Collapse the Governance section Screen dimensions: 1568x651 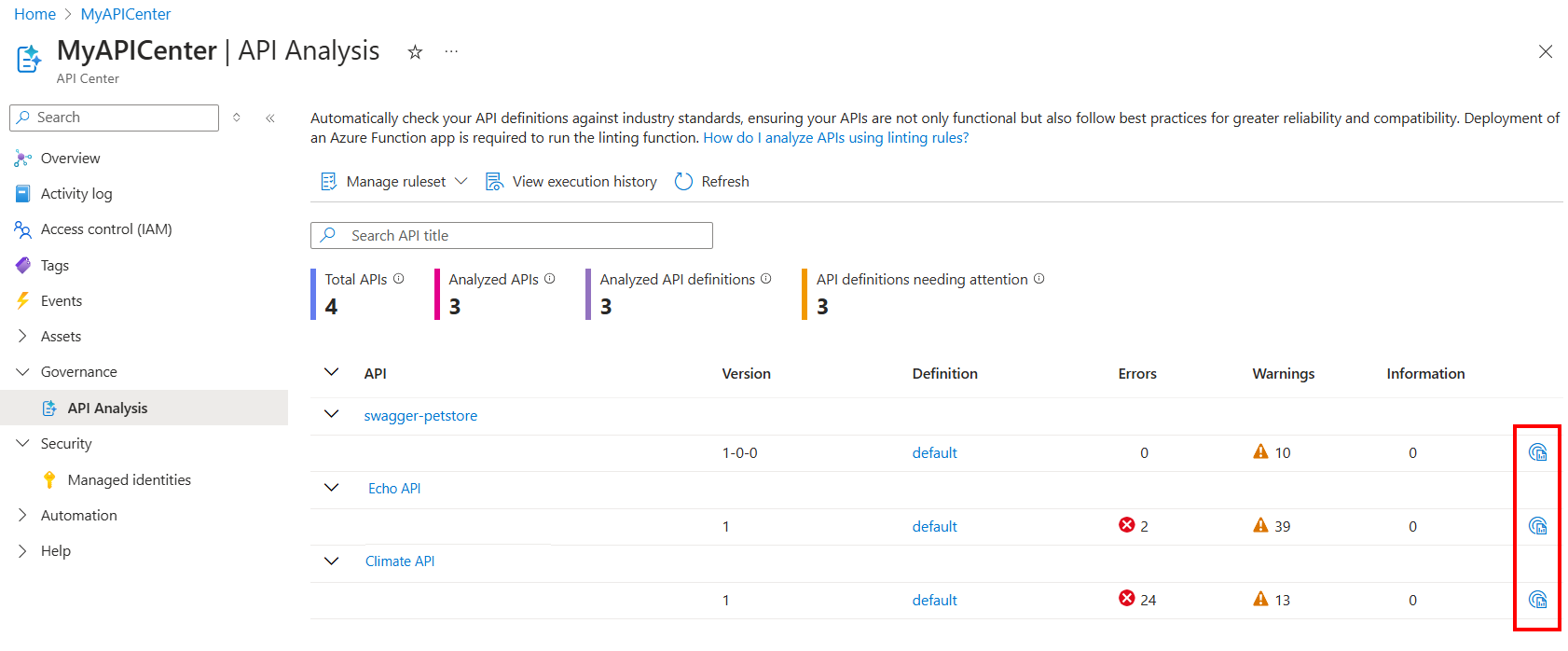tap(22, 371)
